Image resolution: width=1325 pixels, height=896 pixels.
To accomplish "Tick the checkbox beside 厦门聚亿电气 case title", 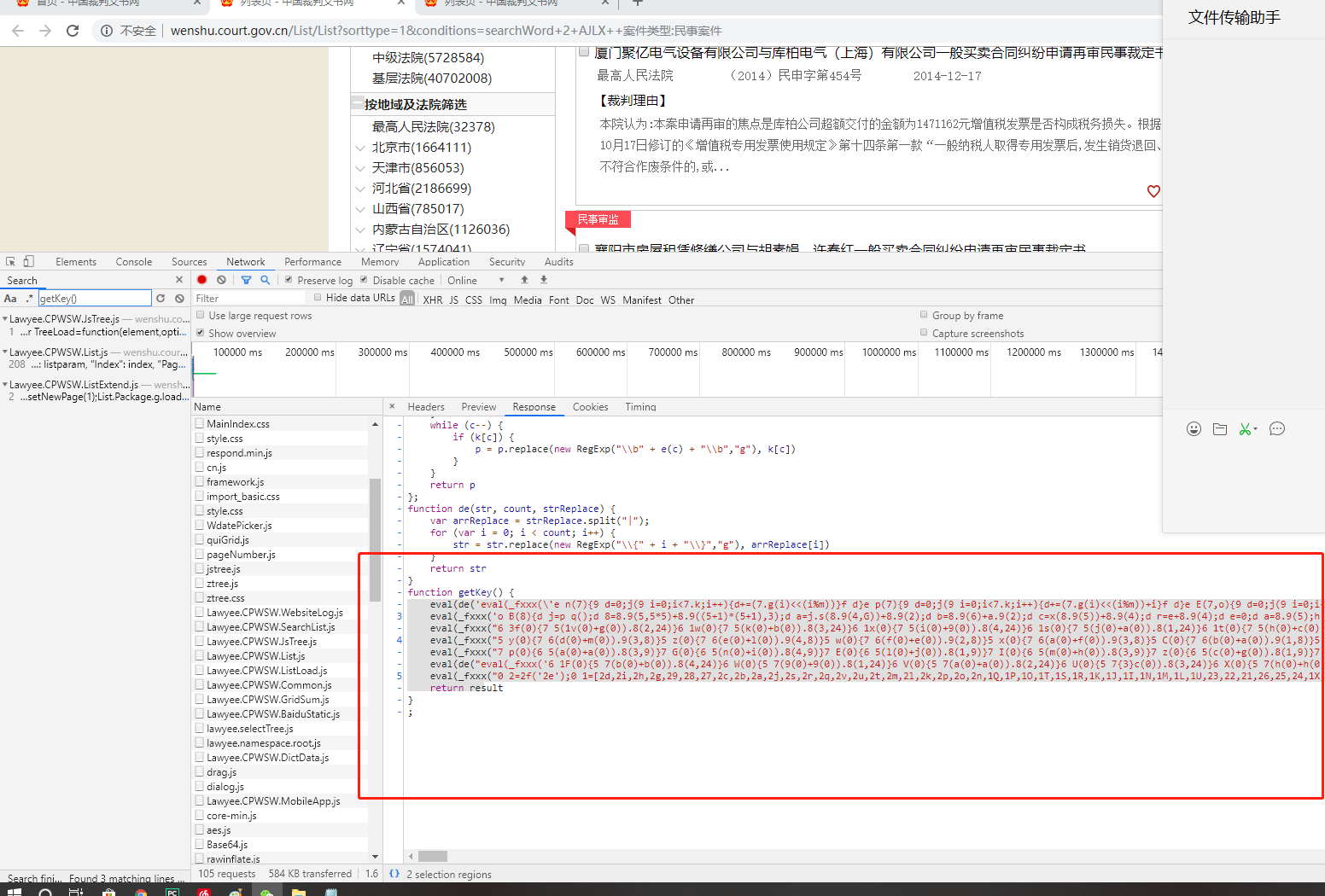I will 584,52.
